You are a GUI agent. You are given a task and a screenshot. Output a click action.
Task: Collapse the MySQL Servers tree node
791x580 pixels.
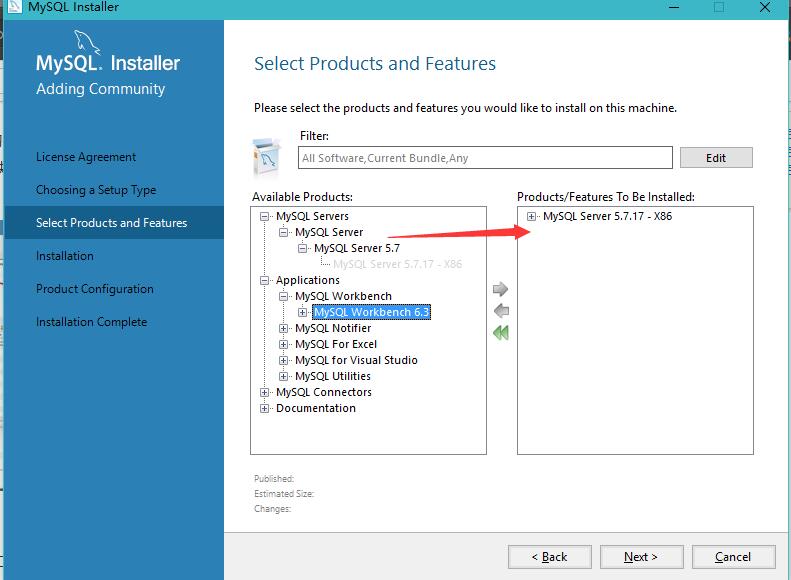point(265,216)
